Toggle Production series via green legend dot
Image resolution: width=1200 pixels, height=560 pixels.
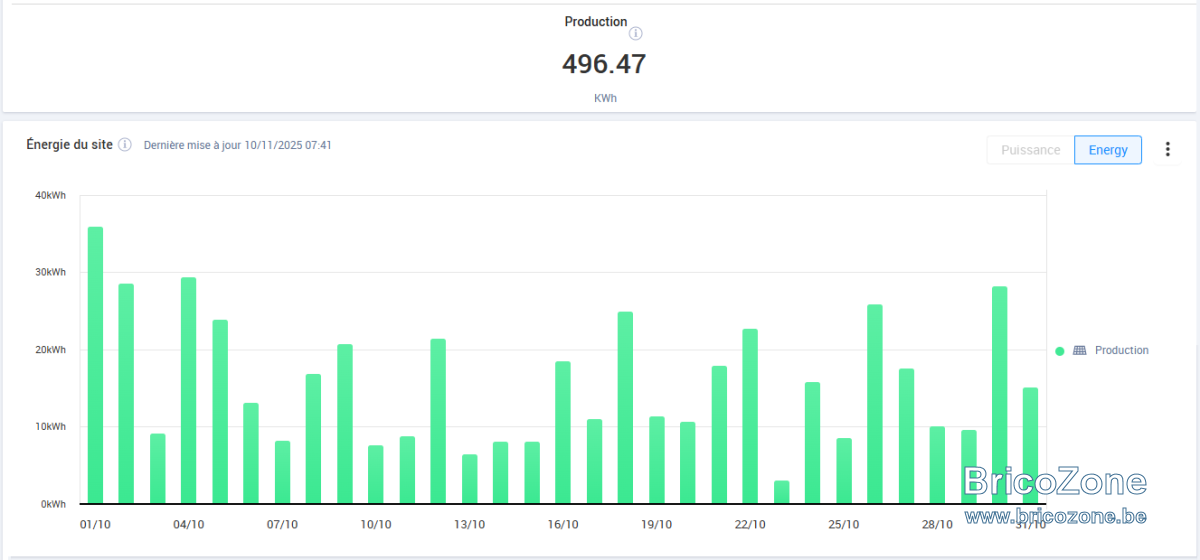(1060, 351)
